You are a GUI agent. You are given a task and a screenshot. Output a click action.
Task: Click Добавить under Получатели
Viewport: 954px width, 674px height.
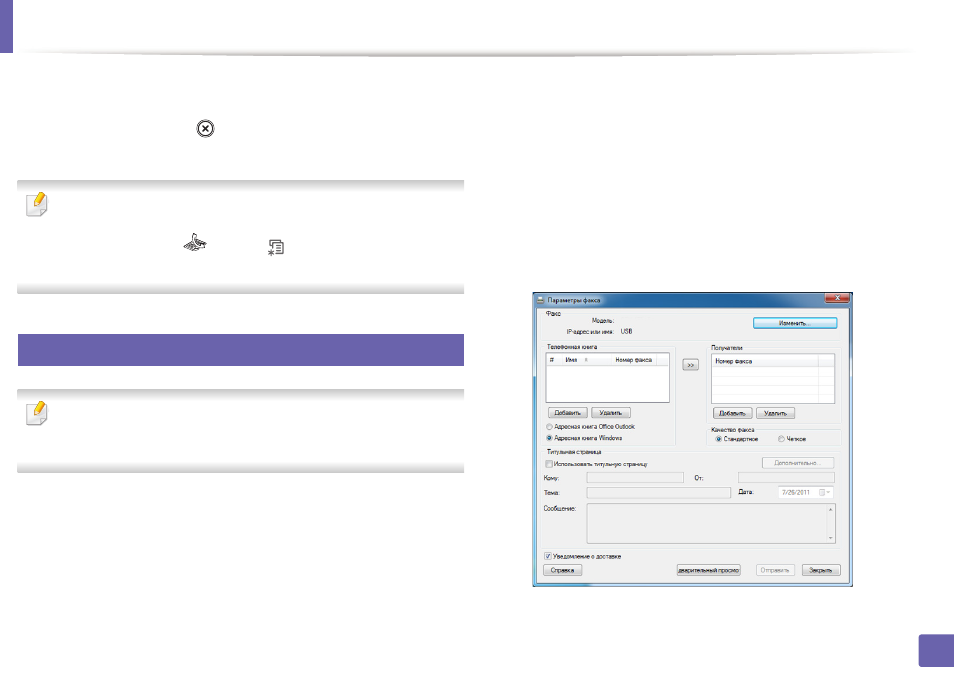point(732,413)
